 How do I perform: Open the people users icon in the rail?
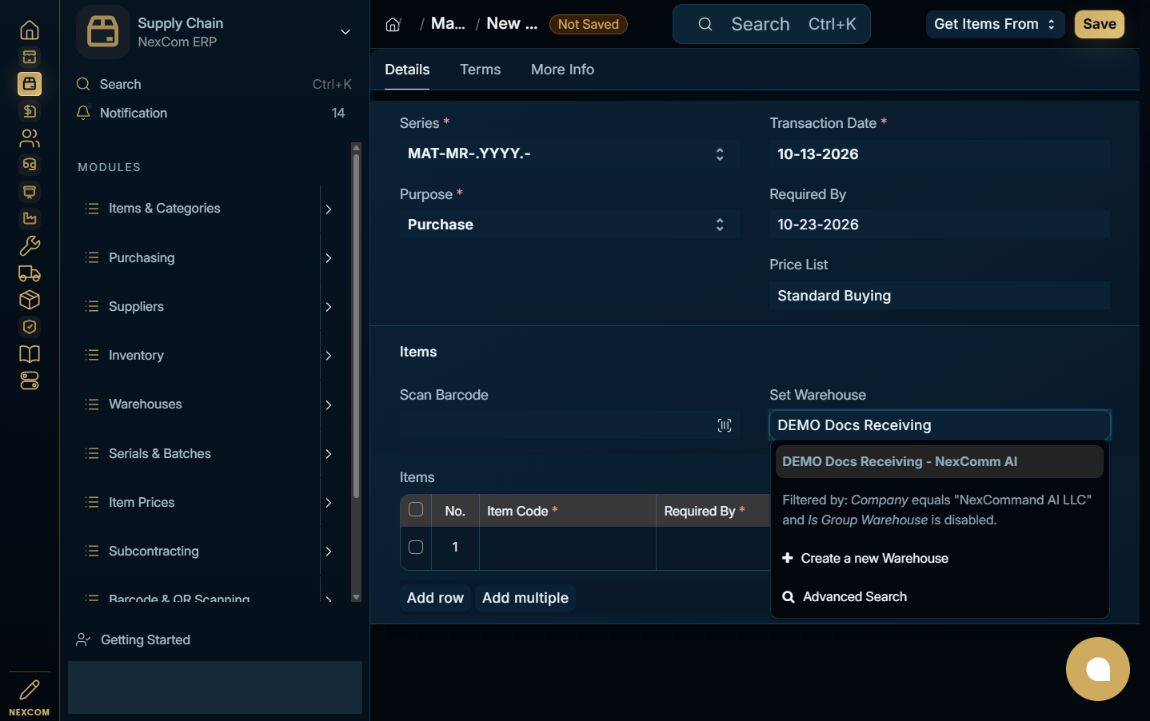29,138
